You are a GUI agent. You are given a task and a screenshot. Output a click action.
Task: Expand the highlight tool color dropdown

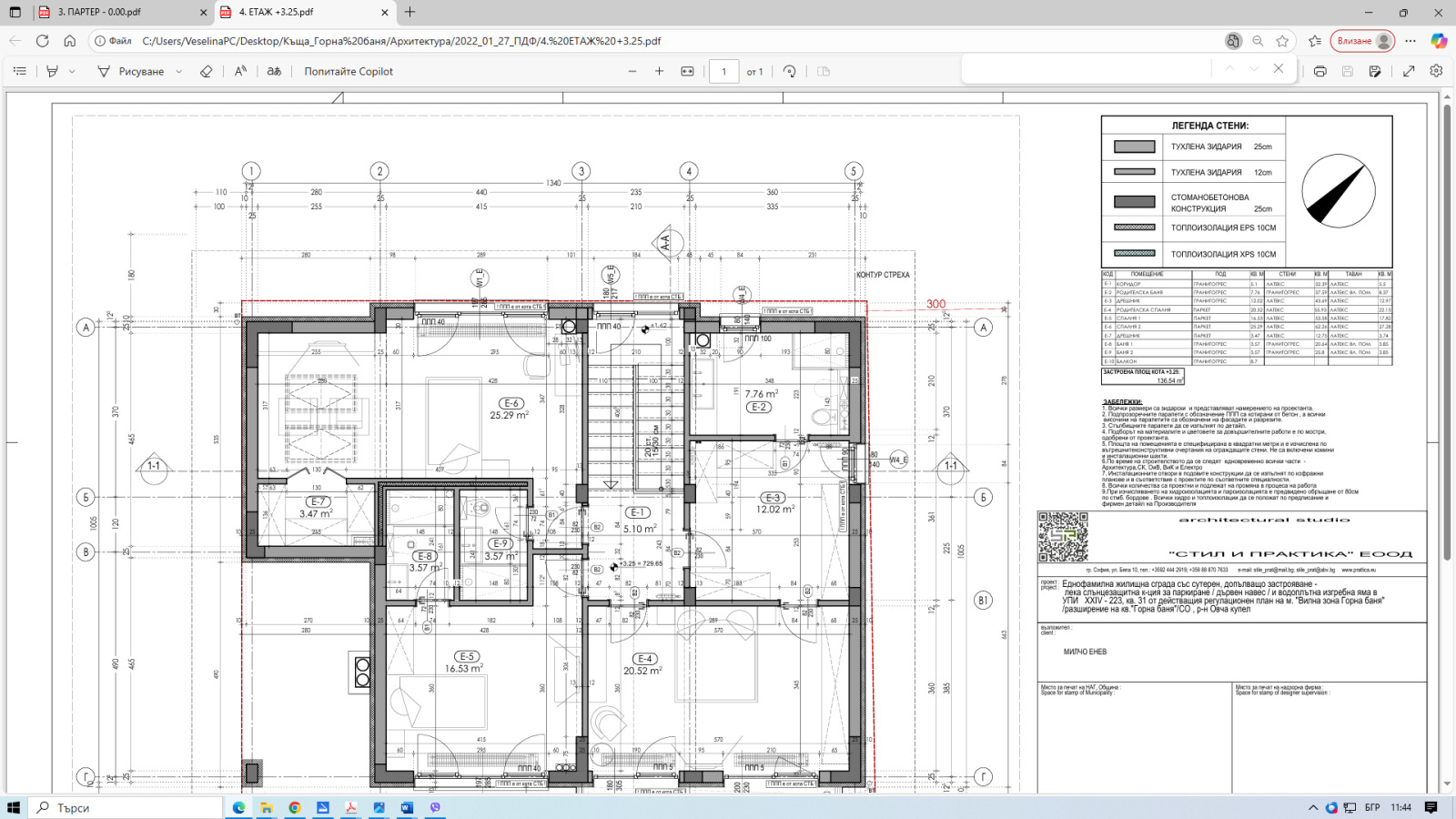(72, 71)
